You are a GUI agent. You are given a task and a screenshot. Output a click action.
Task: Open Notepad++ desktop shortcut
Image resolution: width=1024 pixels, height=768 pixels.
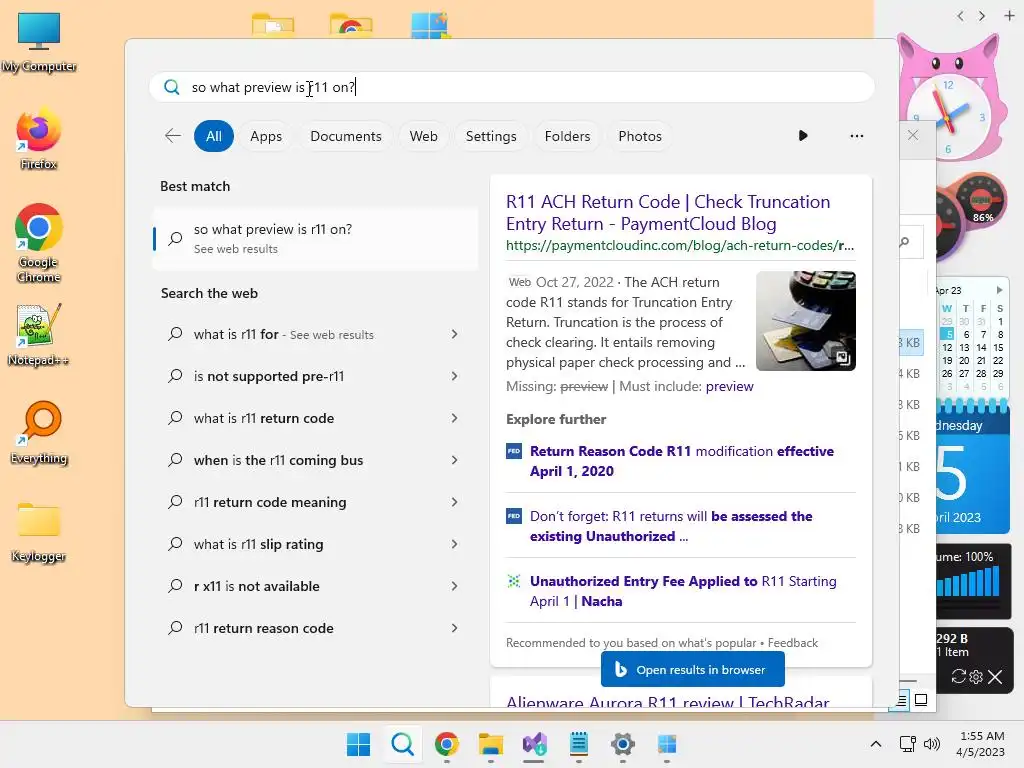pos(39,335)
